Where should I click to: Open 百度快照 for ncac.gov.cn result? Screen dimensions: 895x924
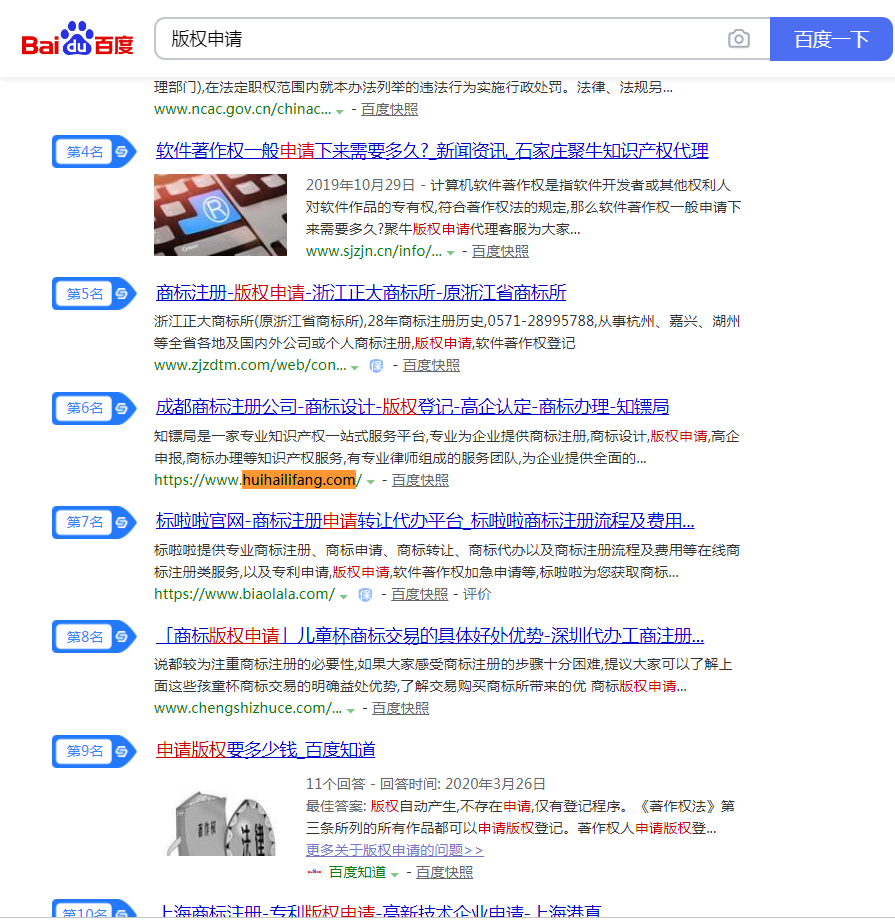(389, 110)
